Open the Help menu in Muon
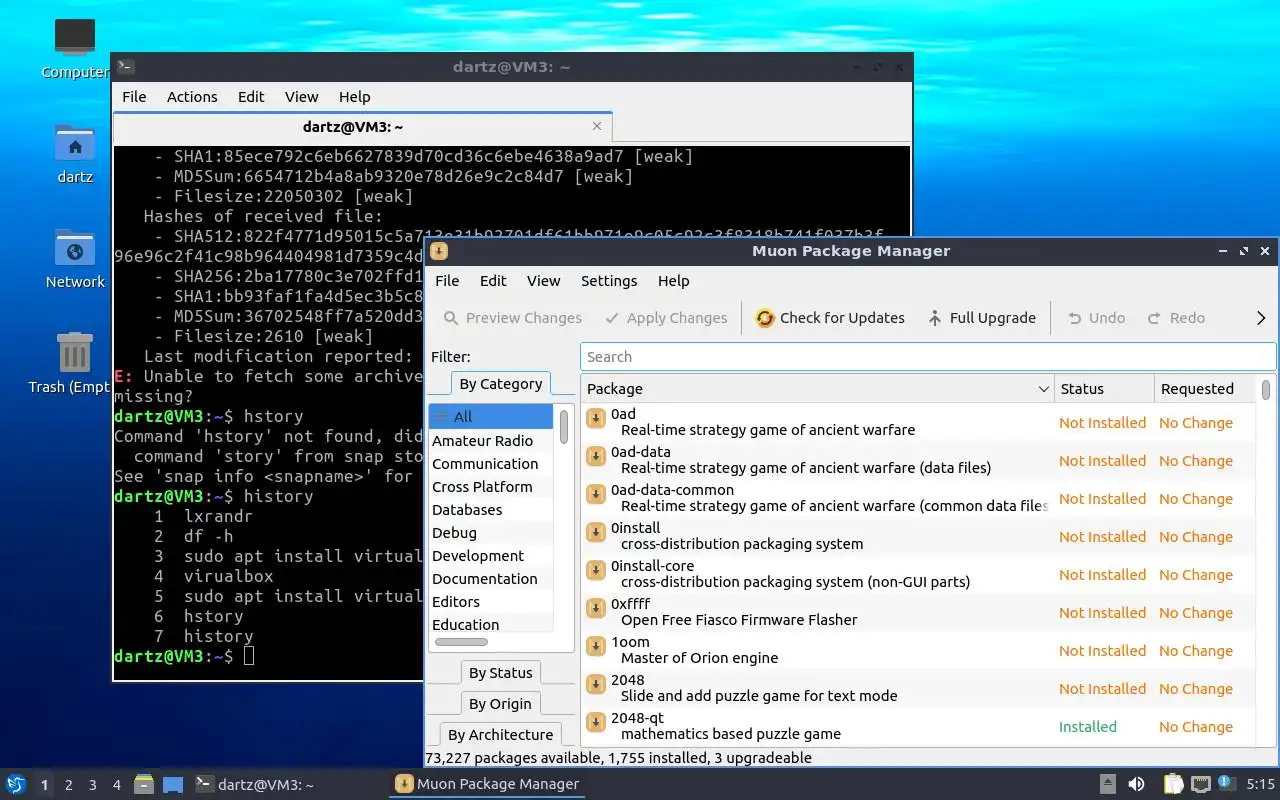 click(674, 281)
